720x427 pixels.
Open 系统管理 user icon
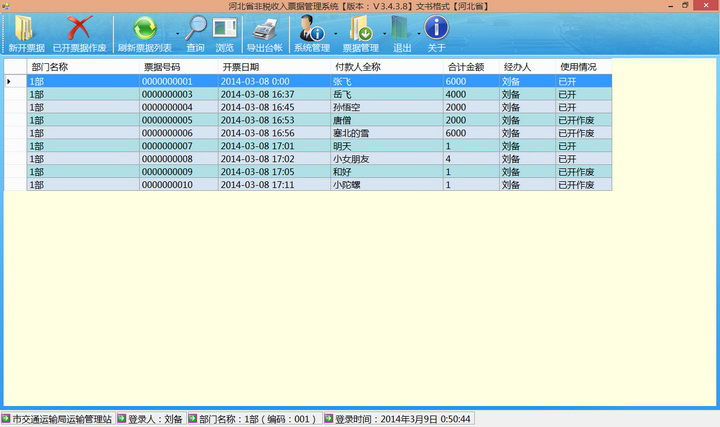pos(311,28)
